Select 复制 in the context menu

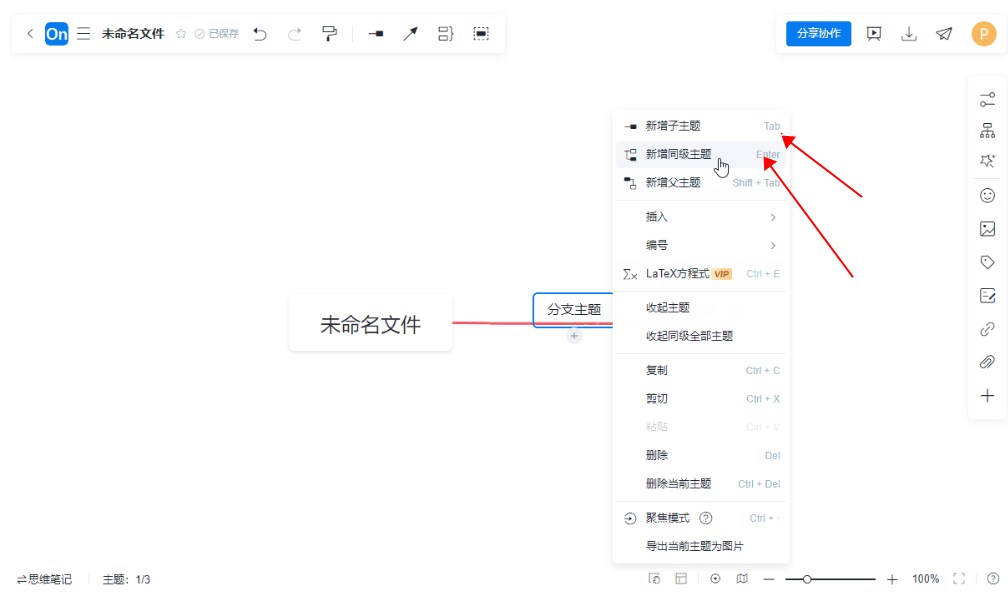(x=657, y=370)
